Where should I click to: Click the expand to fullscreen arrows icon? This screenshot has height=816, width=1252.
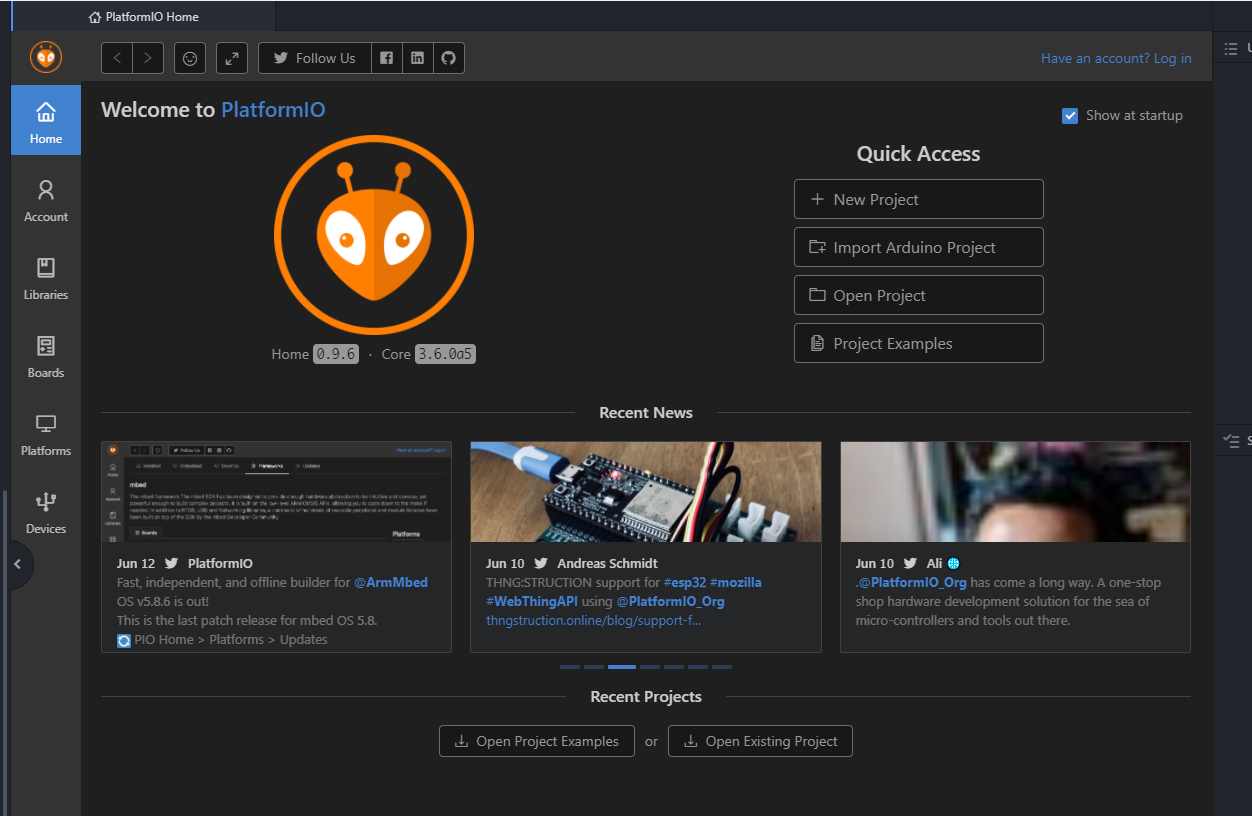(232, 58)
